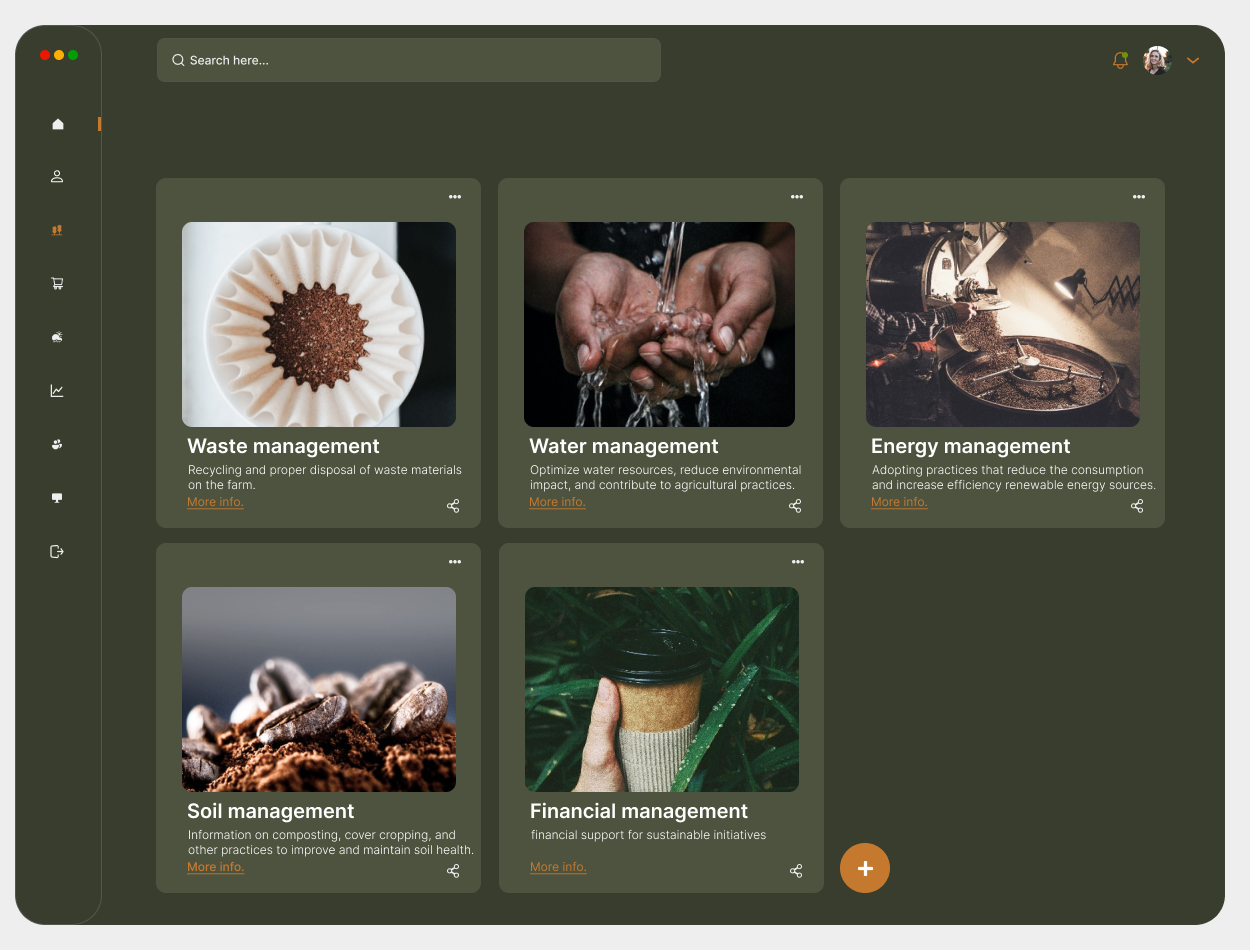Viewport: 1250px width, 950px height.
Task: Open the coffee roaster Energy image
Action: coord(1003,324)
